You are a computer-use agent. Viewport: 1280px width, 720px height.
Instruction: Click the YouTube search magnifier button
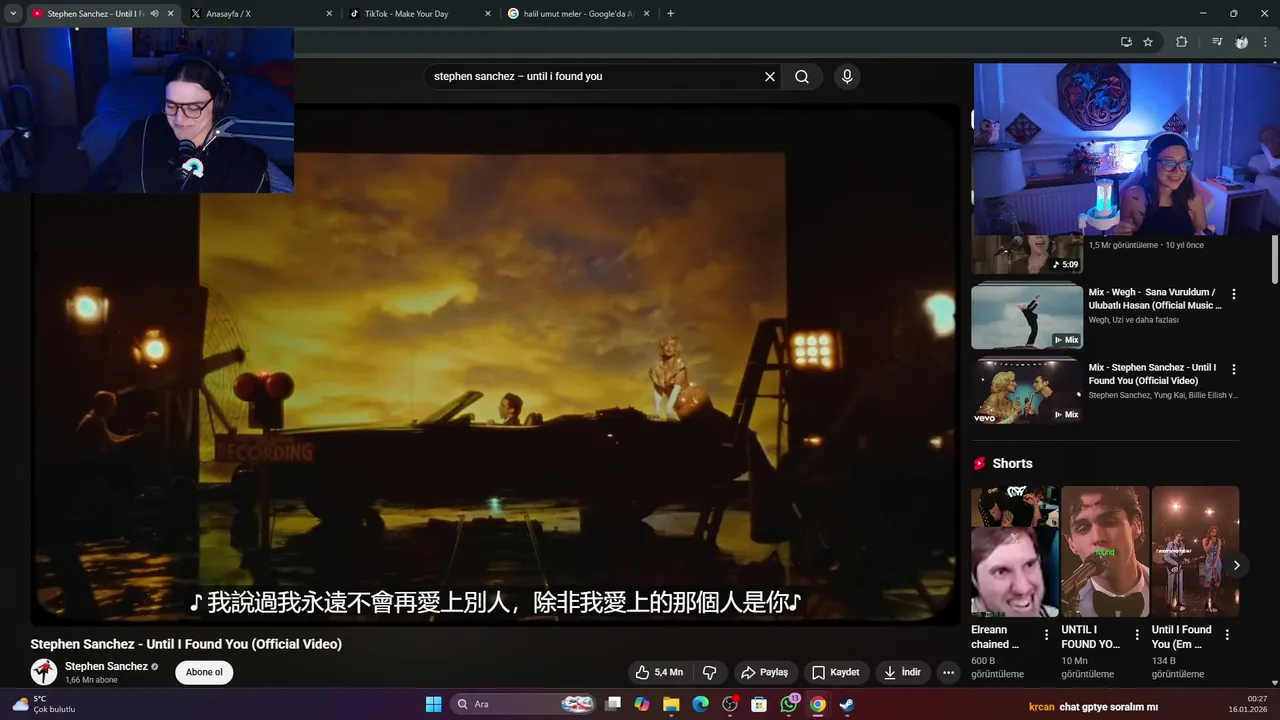coord(802,76)
